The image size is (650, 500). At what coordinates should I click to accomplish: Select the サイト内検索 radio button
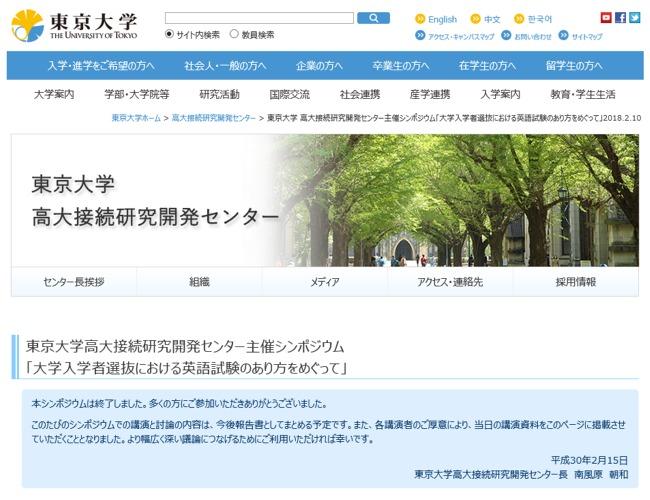click(x=169, y=34)
